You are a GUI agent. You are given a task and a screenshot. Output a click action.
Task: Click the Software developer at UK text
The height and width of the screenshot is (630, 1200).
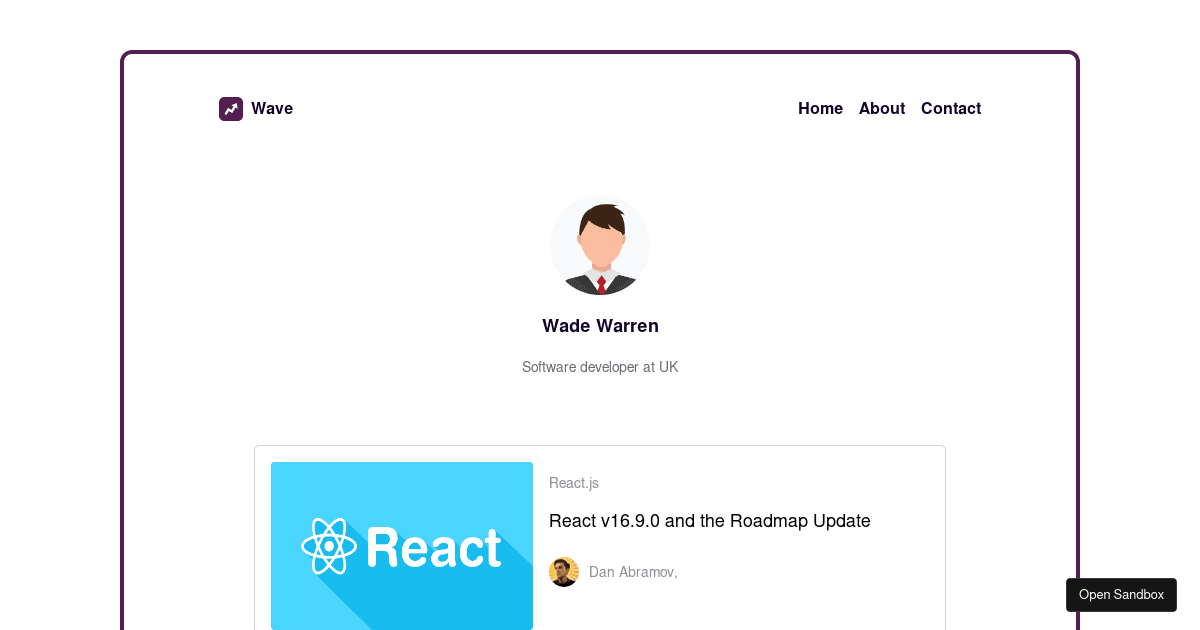point(600,367)
